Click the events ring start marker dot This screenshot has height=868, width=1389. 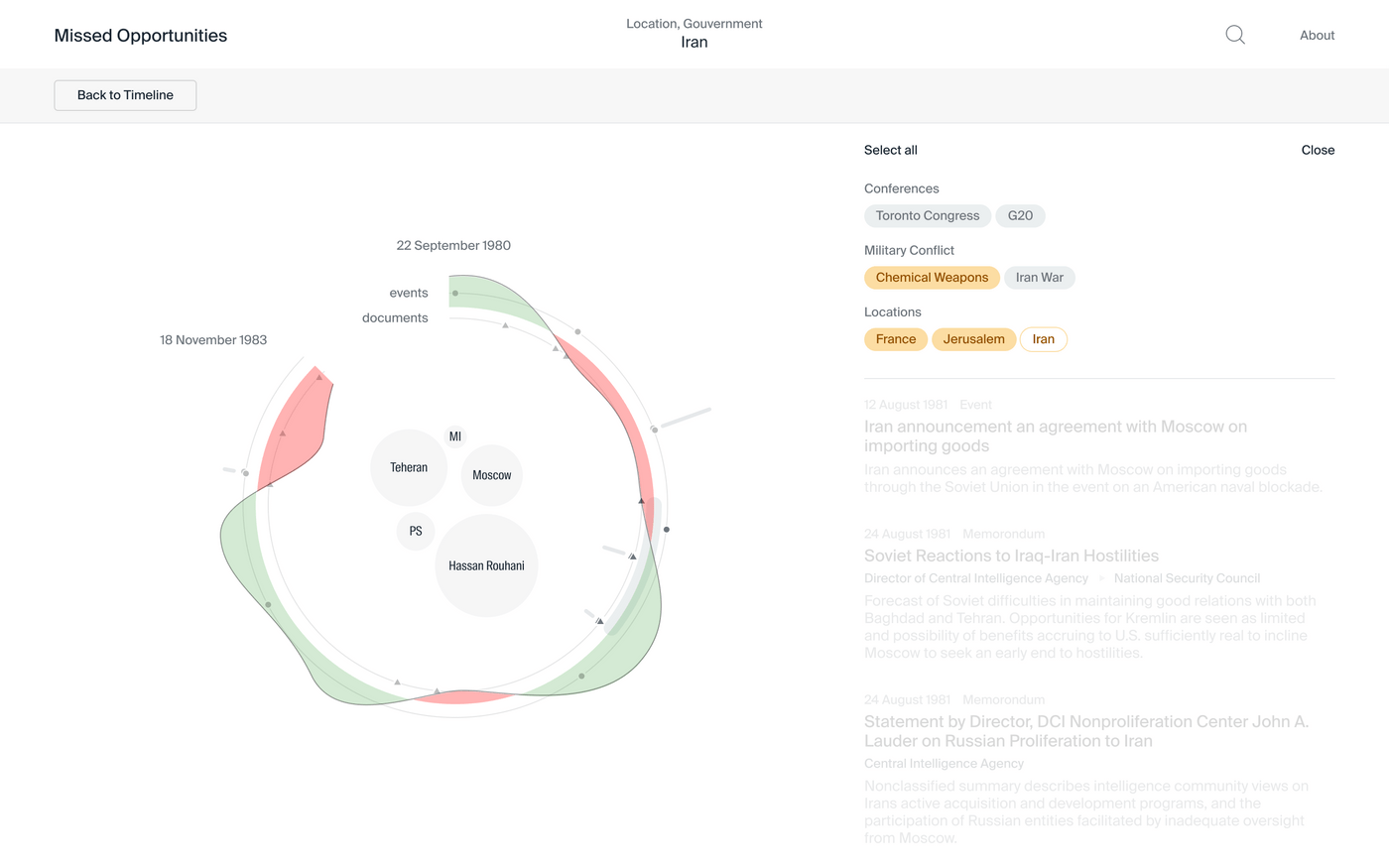455,294
